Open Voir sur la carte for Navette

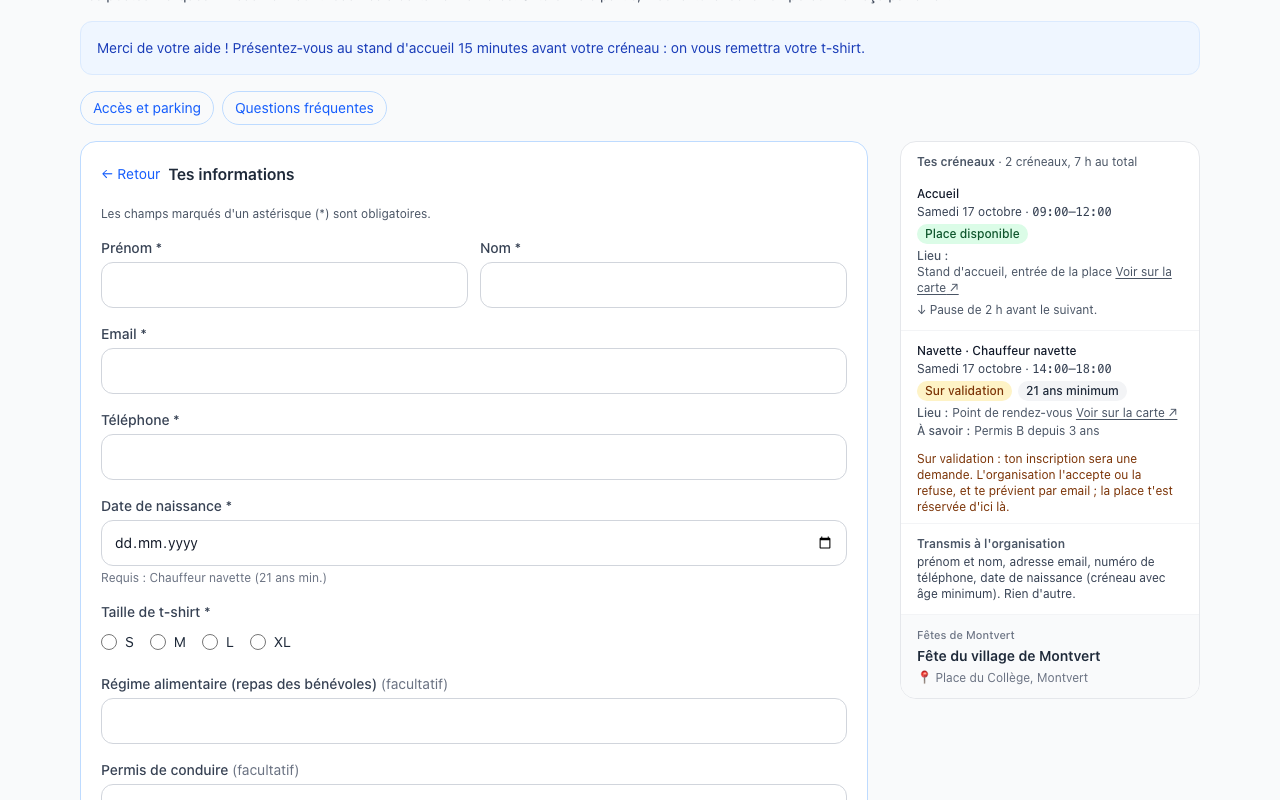pos(1127,413)
